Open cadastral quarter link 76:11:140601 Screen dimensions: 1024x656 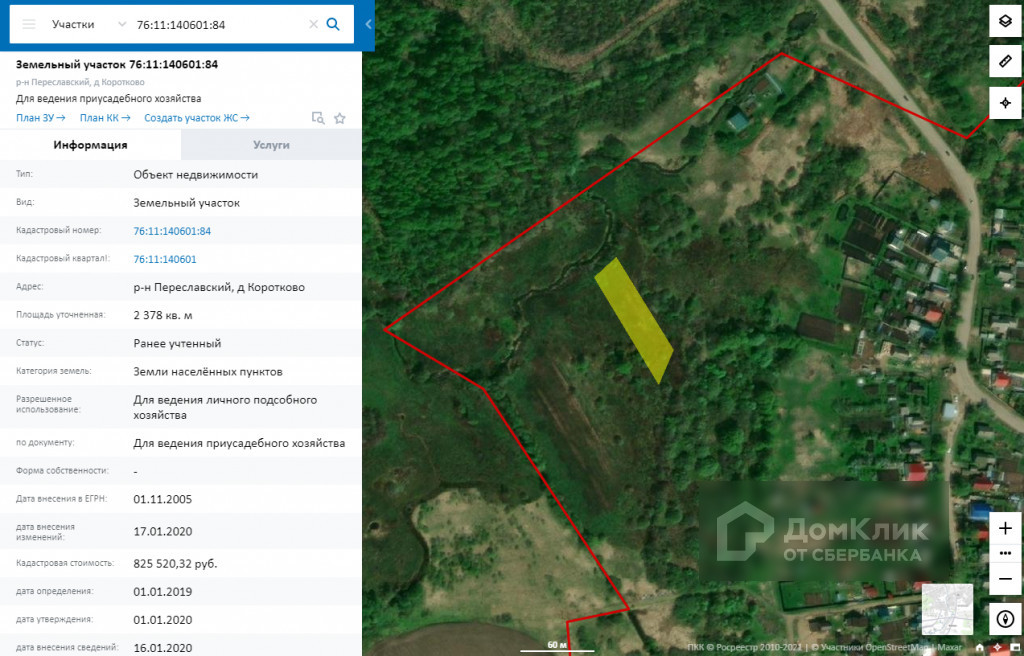click(165, 259)
